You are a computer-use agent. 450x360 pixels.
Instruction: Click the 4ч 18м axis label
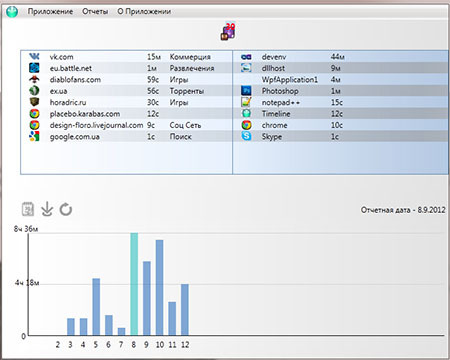point(27,283)
